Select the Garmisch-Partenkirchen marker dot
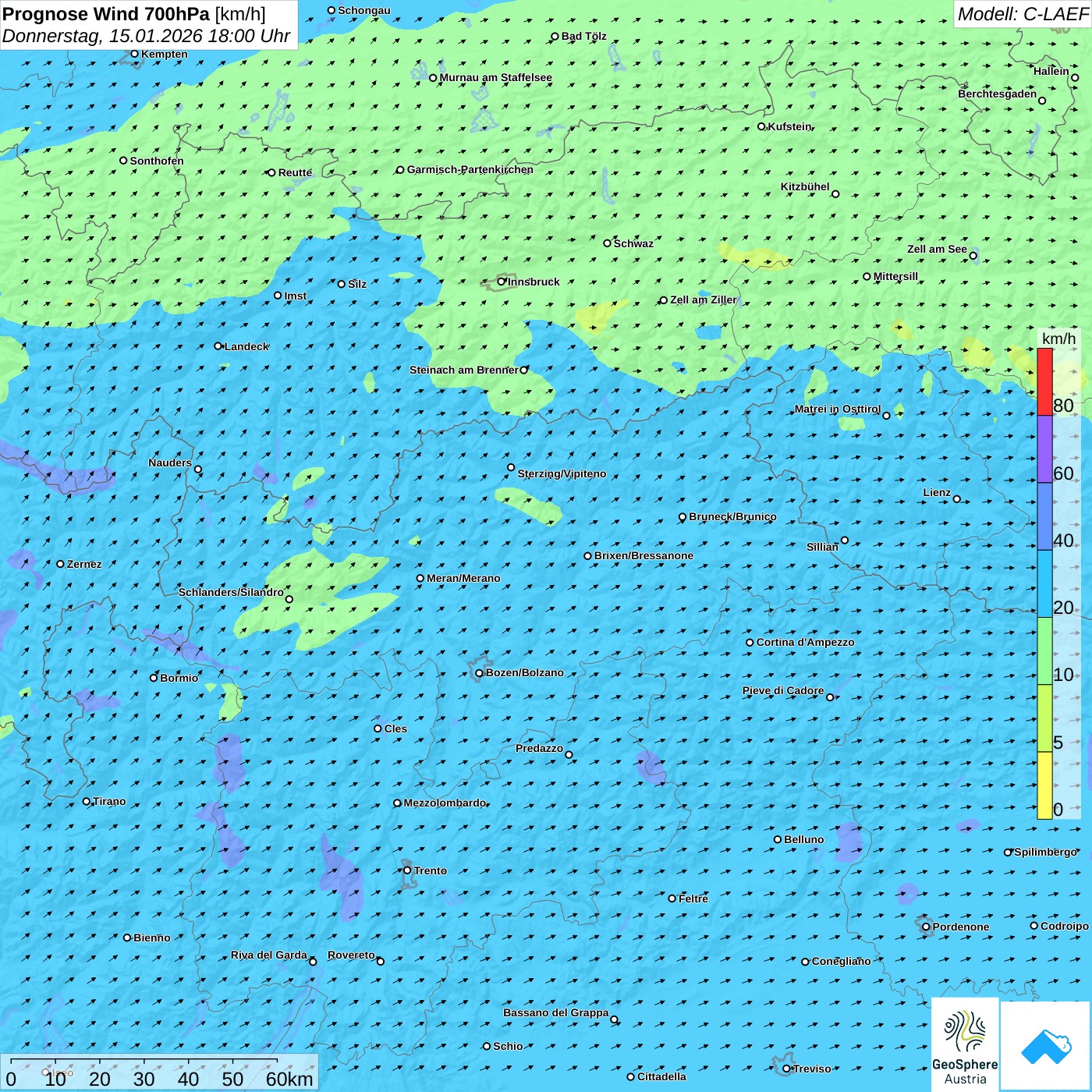 [x=400, y=170]
